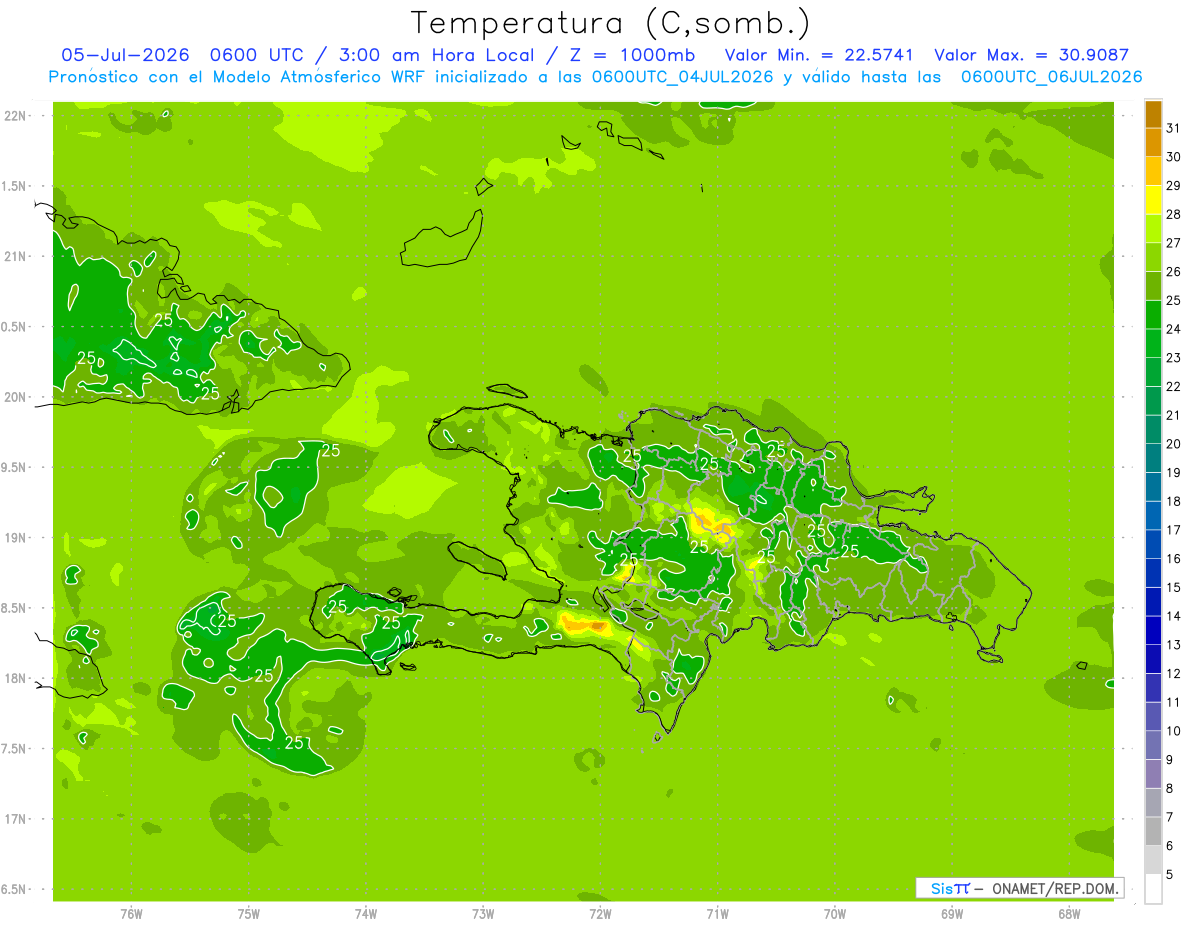
Task: Click the white swatch below 5 on scale
Action: tap(1153, 888)
